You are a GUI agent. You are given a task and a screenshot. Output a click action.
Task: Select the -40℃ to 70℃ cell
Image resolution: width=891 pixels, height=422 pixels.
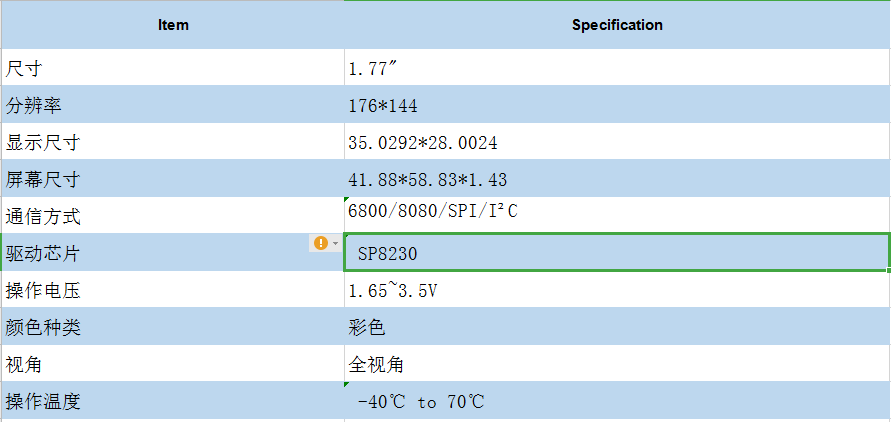pos(617,402)
